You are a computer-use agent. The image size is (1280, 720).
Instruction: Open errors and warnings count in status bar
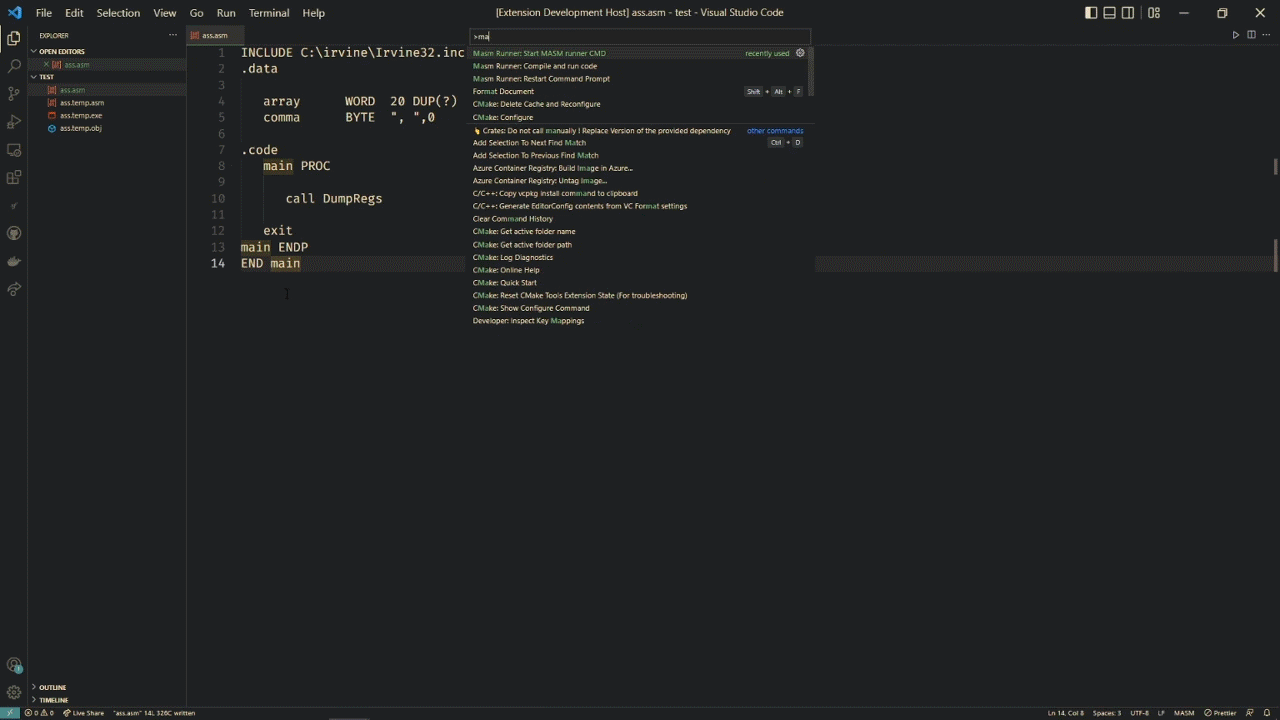pyautogui.click(x=39, y=713)
